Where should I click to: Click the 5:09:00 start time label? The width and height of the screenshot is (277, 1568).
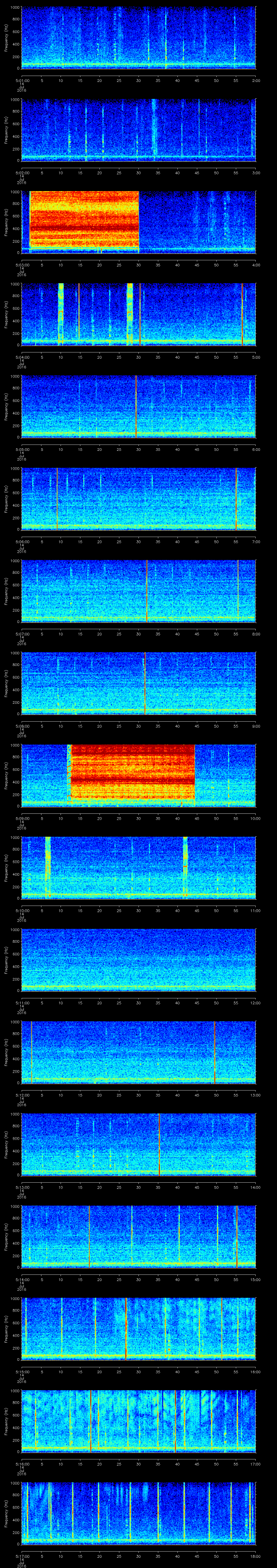(x=22, y=818)
